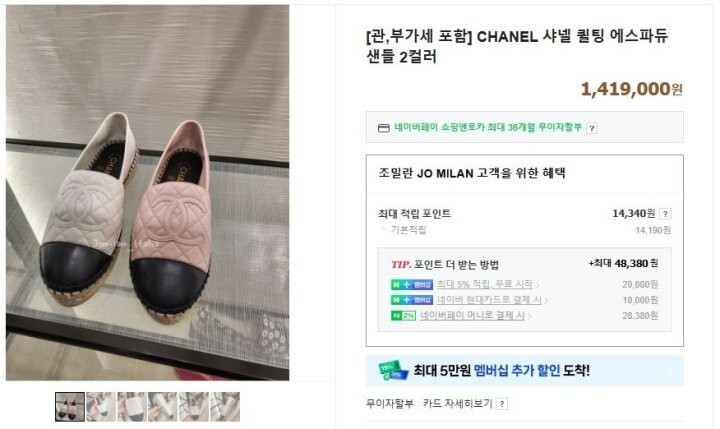
Task: Select third product thumbnail
Action: [x=132, y=406]
